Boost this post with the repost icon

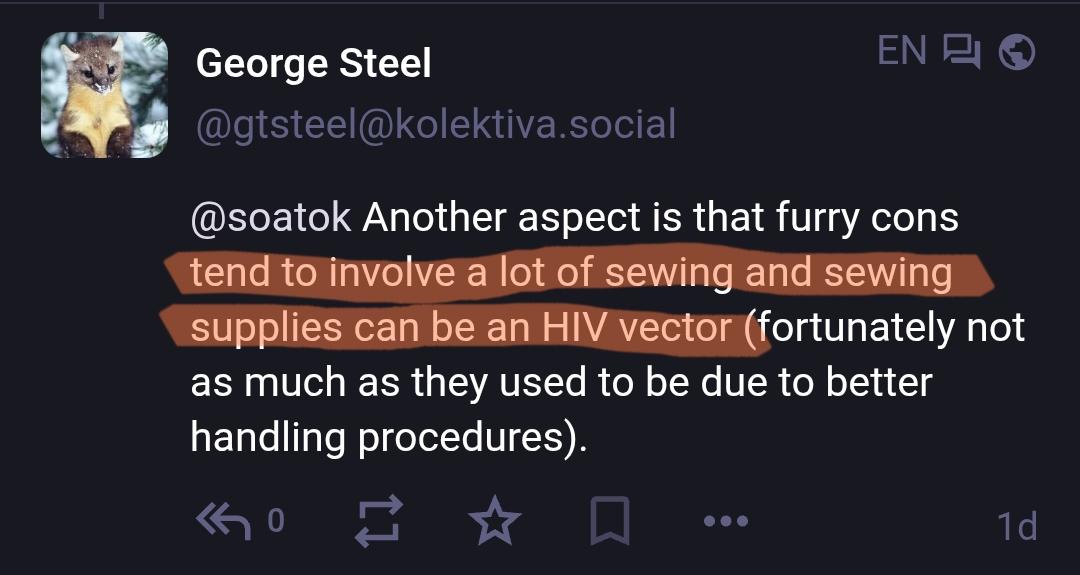pos(380,521)
